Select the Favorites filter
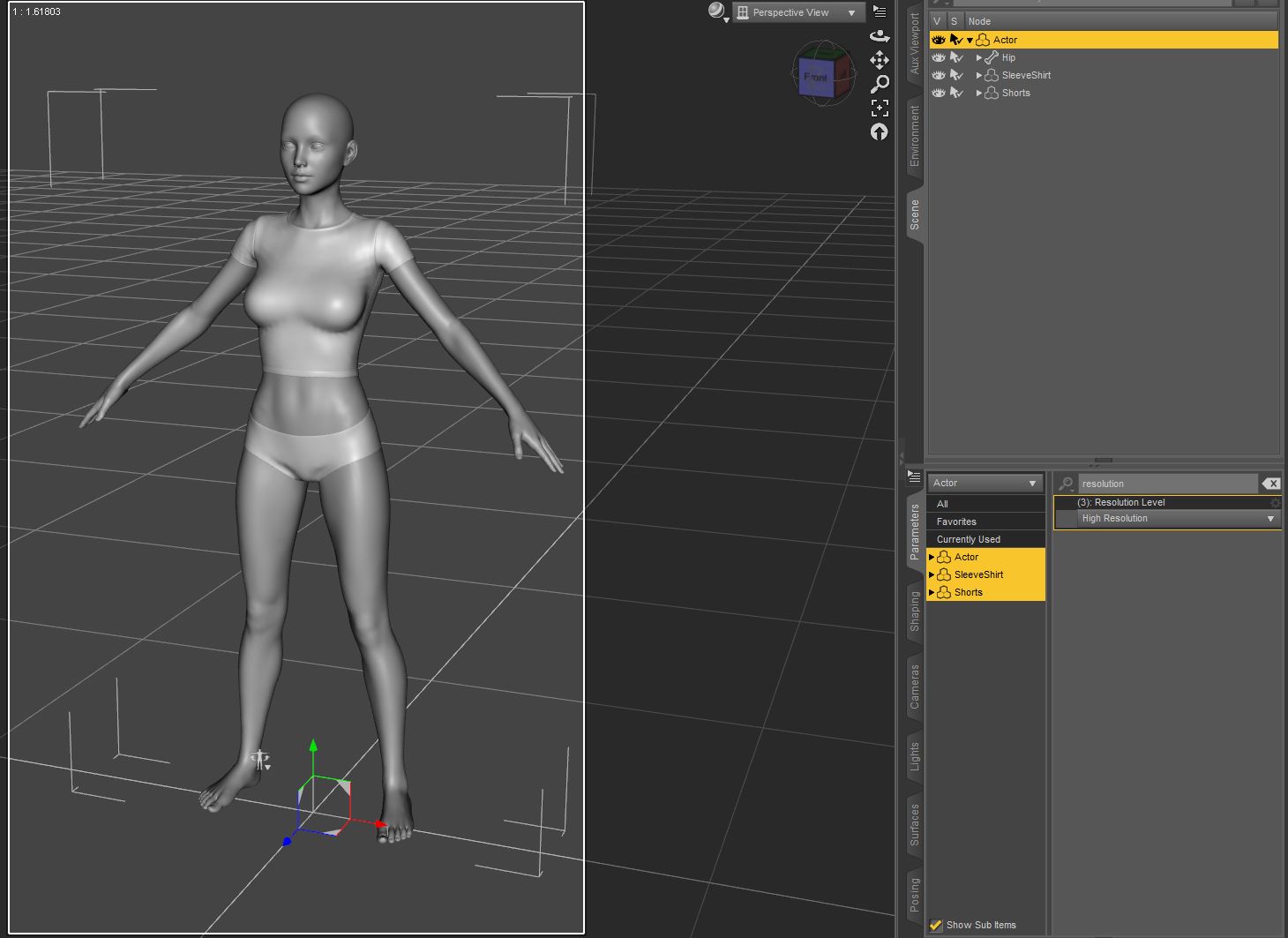This screenshot has height=938, width=1288. click(x=985, y=522)
